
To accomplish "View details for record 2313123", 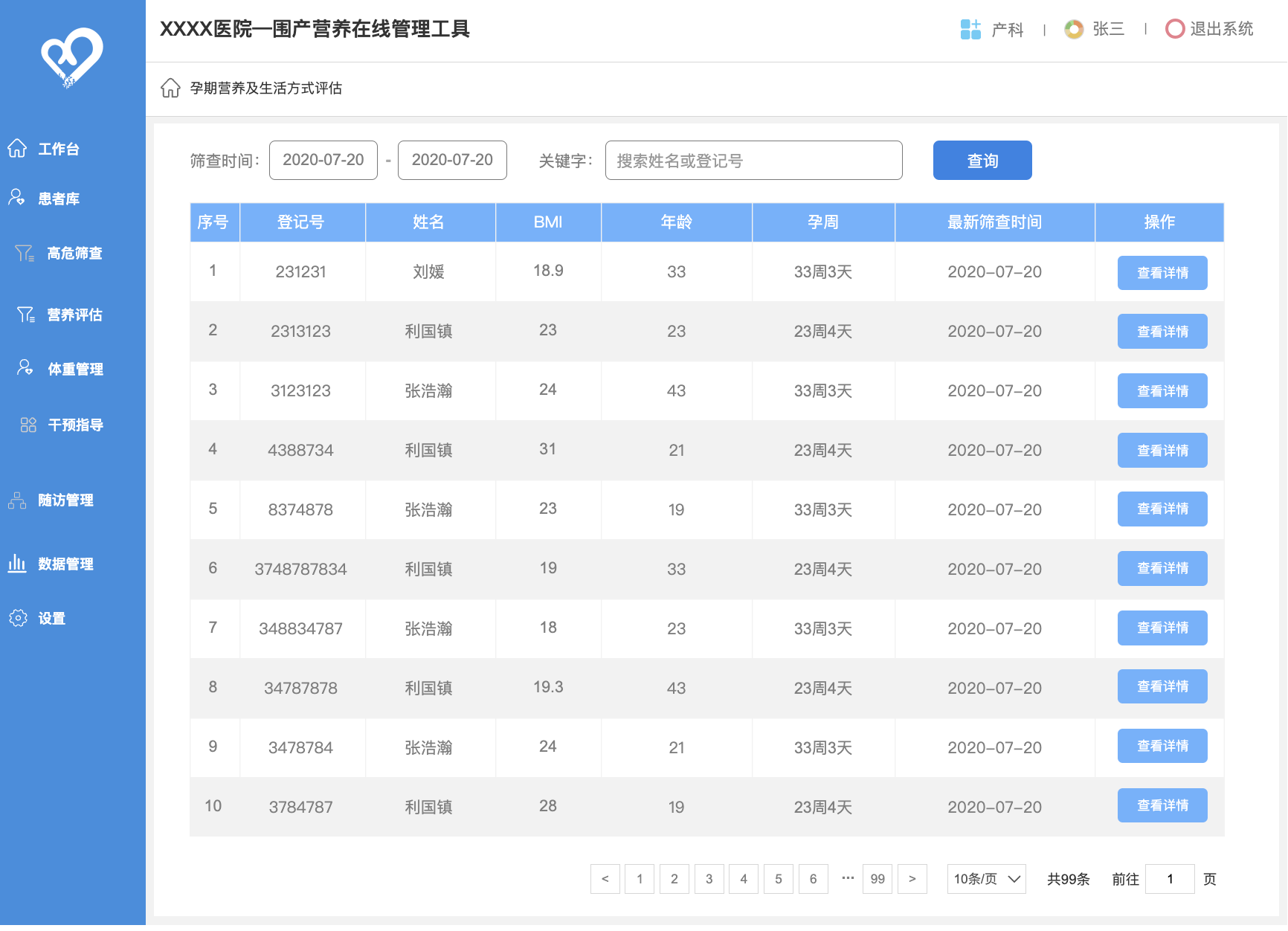I will click(1162, 332).
